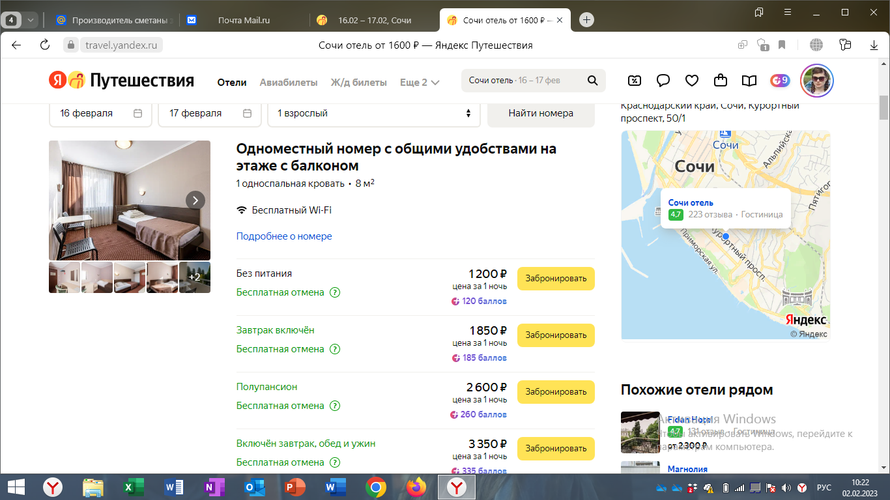
Task: Select the 17 февраля check-out date field
Action: (x=209, y=114)
